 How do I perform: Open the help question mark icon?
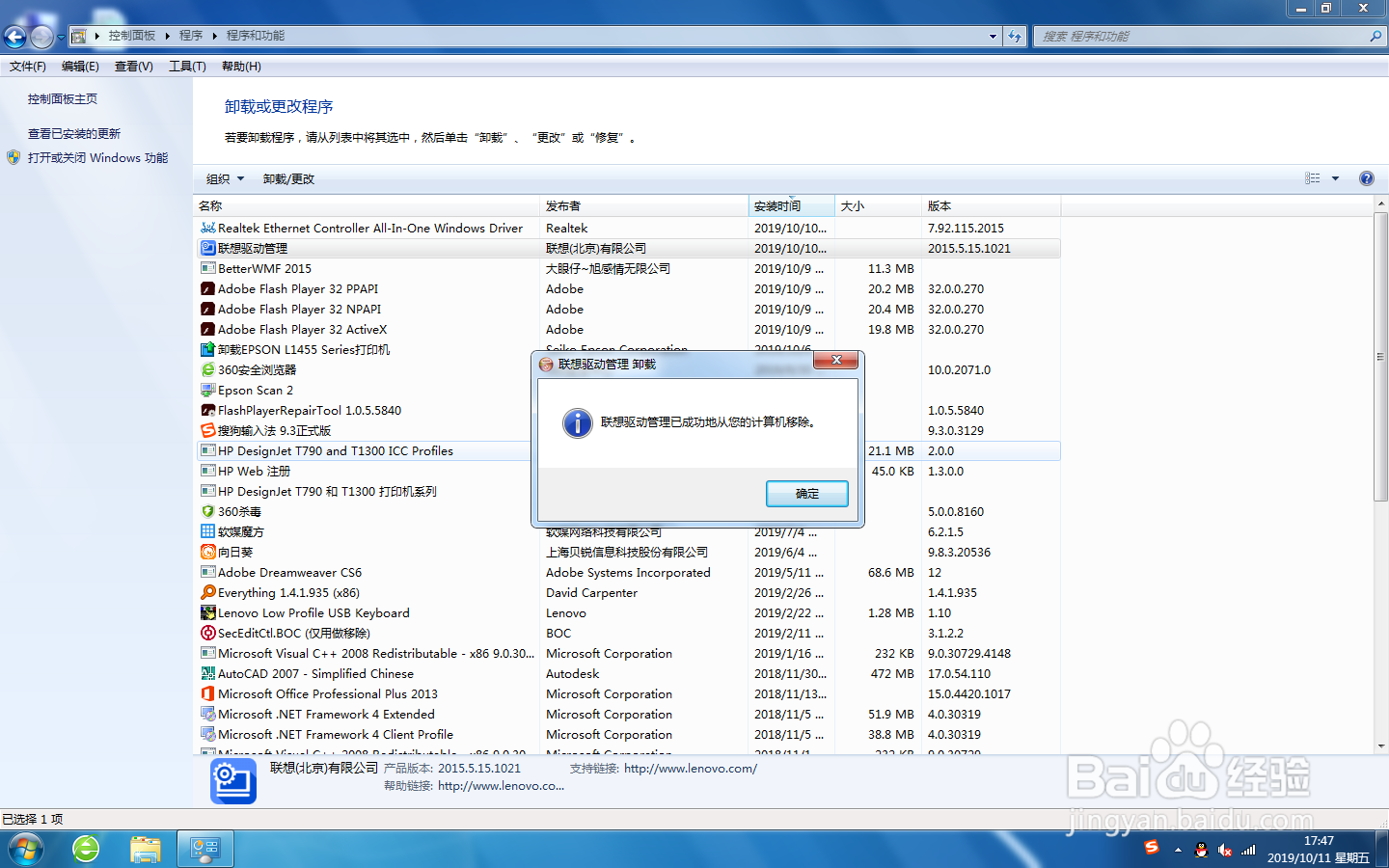click(1367, 177)
